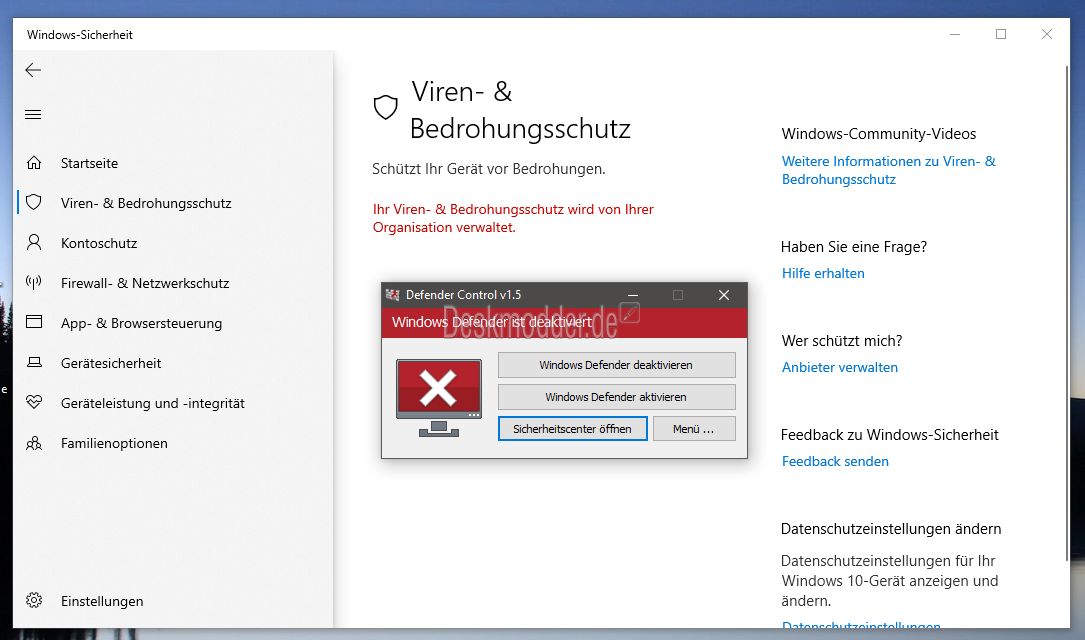Image resolution: width=1085 pixels, height=640 pixels.
Task: Click the Anbieter verwalten link
Action: (839, 367)
